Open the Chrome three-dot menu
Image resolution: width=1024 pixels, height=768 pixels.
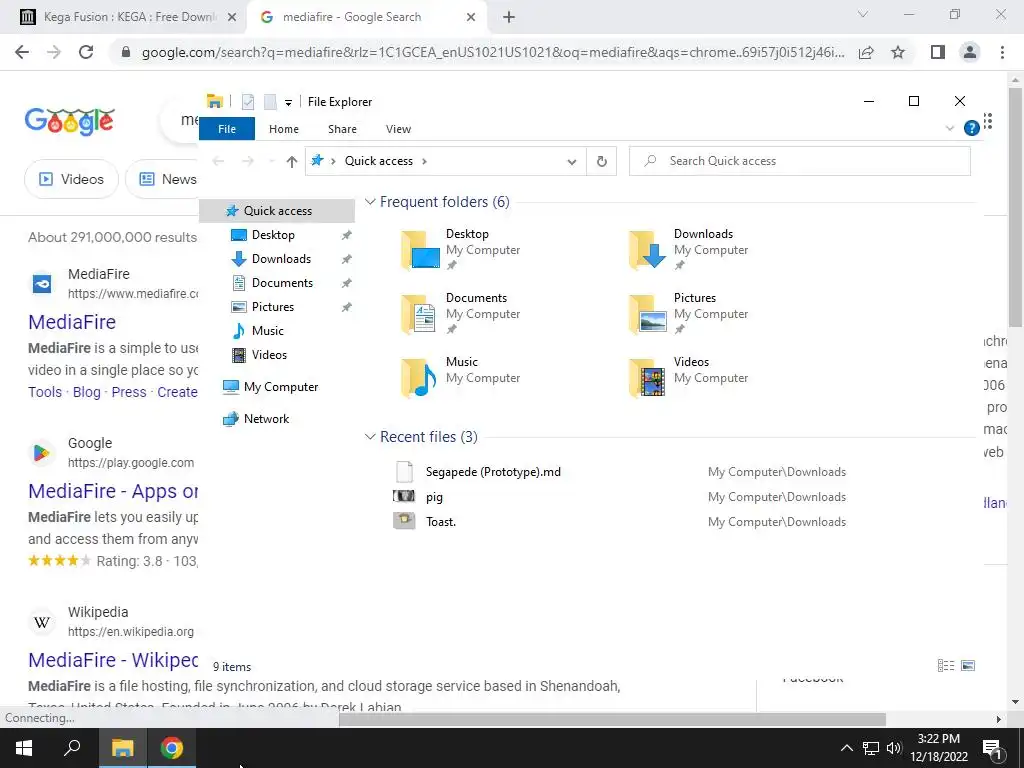(1002, 52)
